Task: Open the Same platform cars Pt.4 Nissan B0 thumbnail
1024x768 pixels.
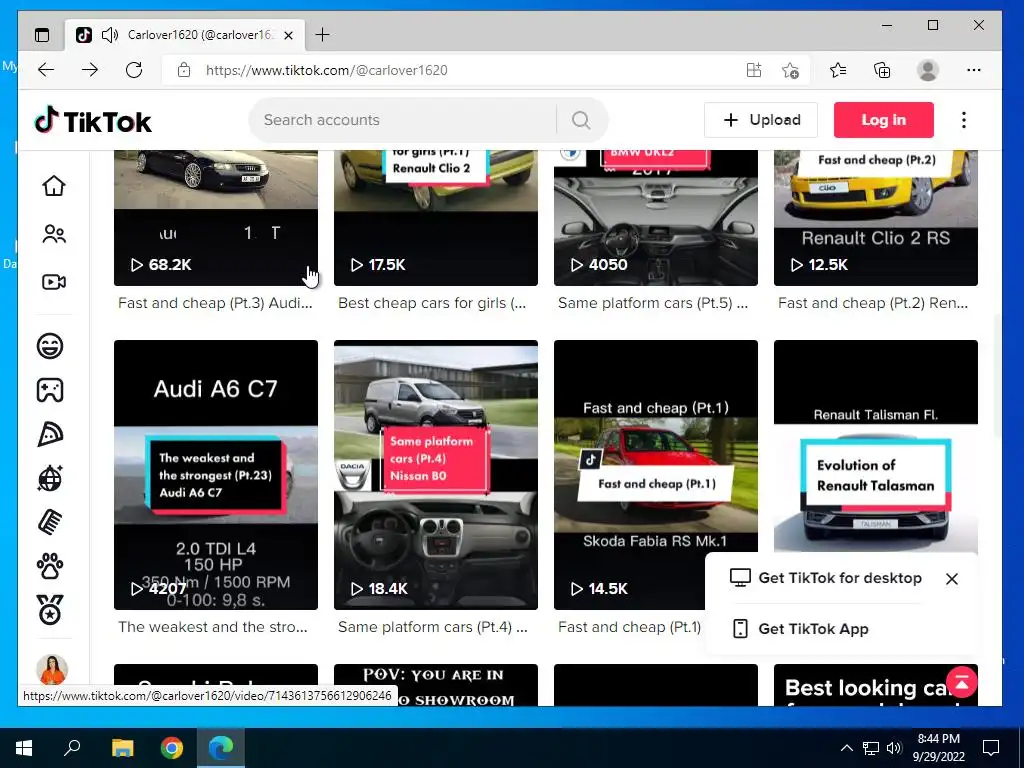Action: pyautogui.click(x=436, y=475)
